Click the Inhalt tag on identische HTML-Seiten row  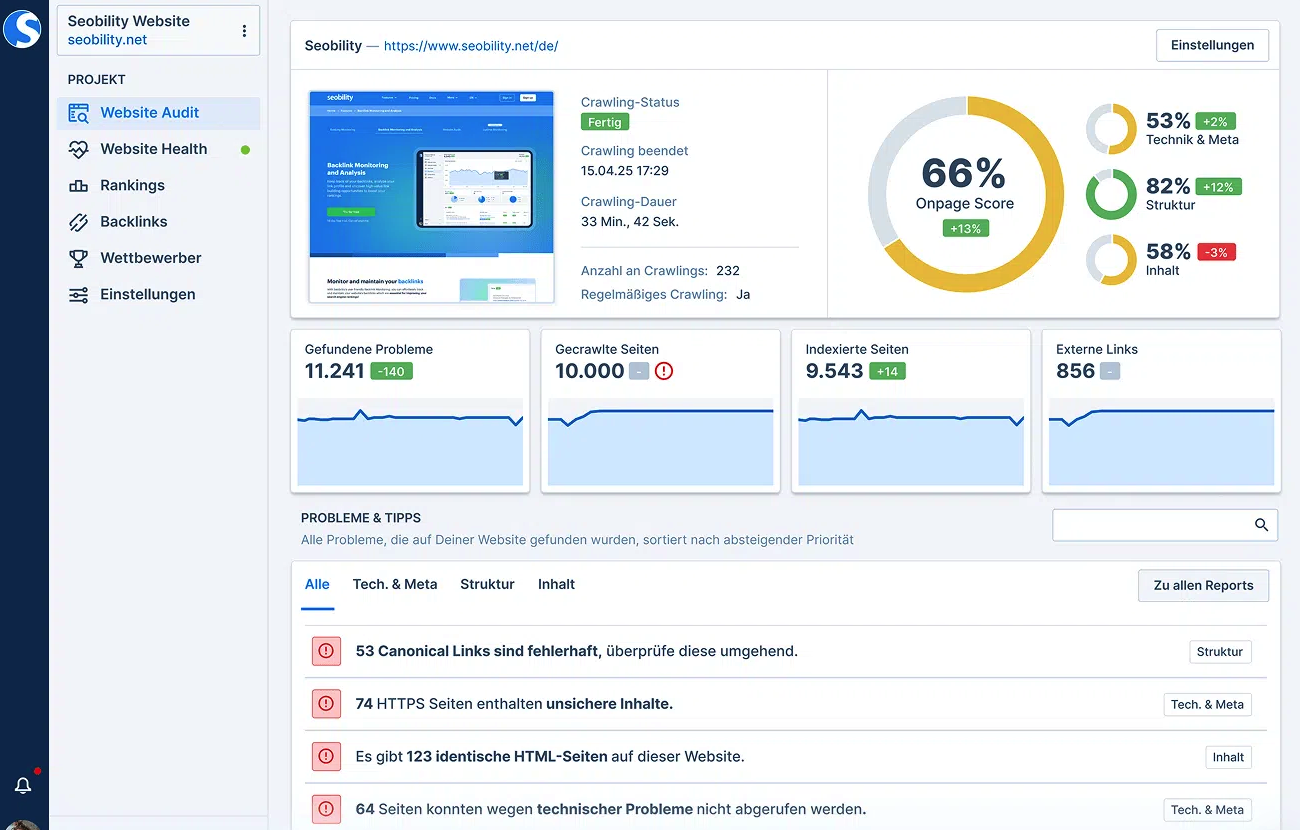point(1228,757)
